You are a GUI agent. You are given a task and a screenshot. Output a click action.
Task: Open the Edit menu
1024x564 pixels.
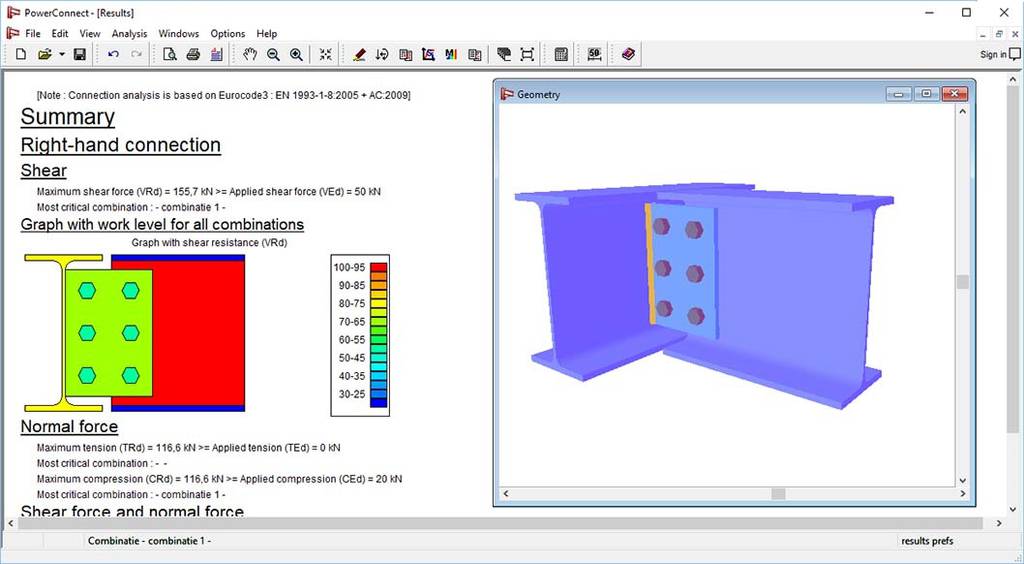[59, 33]
